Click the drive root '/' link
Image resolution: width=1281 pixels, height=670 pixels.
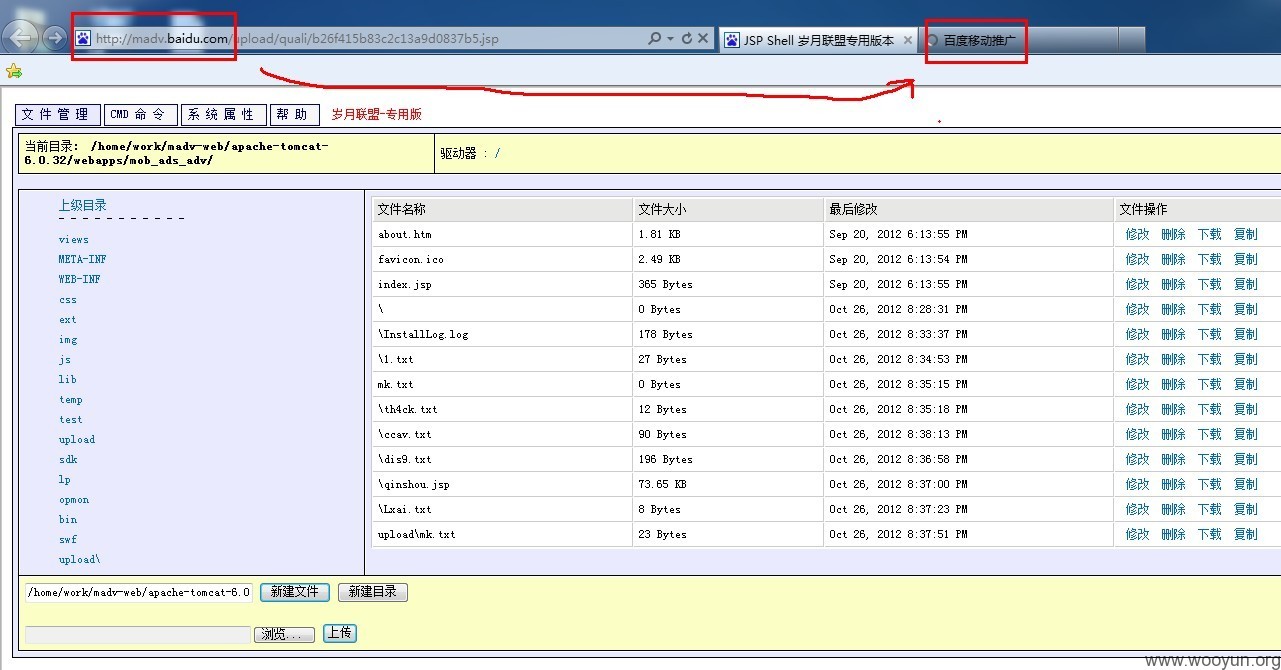pyautogui.click(x=497, y=153)
